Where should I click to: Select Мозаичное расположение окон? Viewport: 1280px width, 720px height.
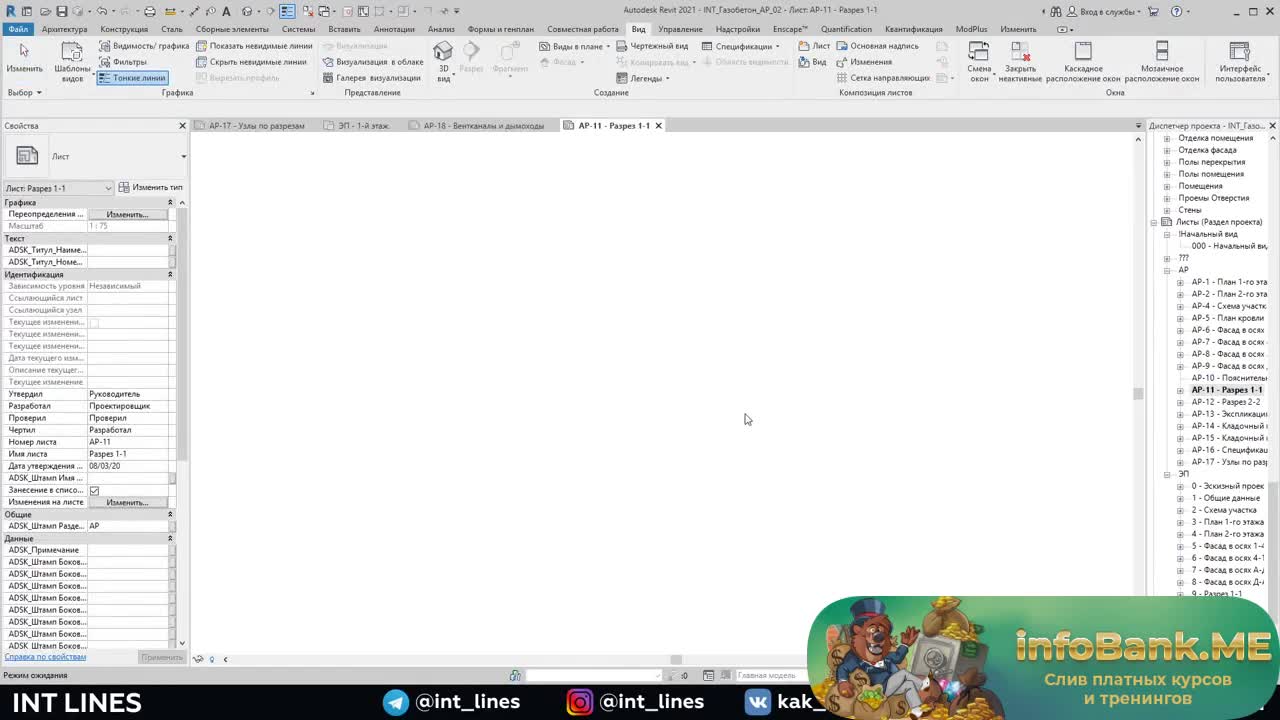click(1161, 58)
